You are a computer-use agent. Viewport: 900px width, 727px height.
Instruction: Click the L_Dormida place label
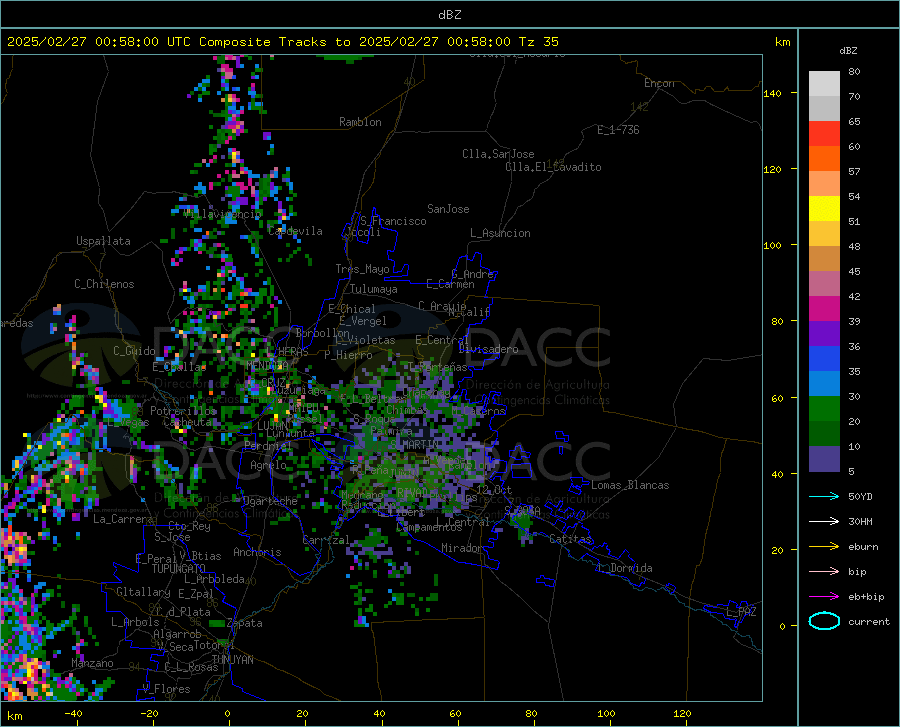(x=624, y=568)
